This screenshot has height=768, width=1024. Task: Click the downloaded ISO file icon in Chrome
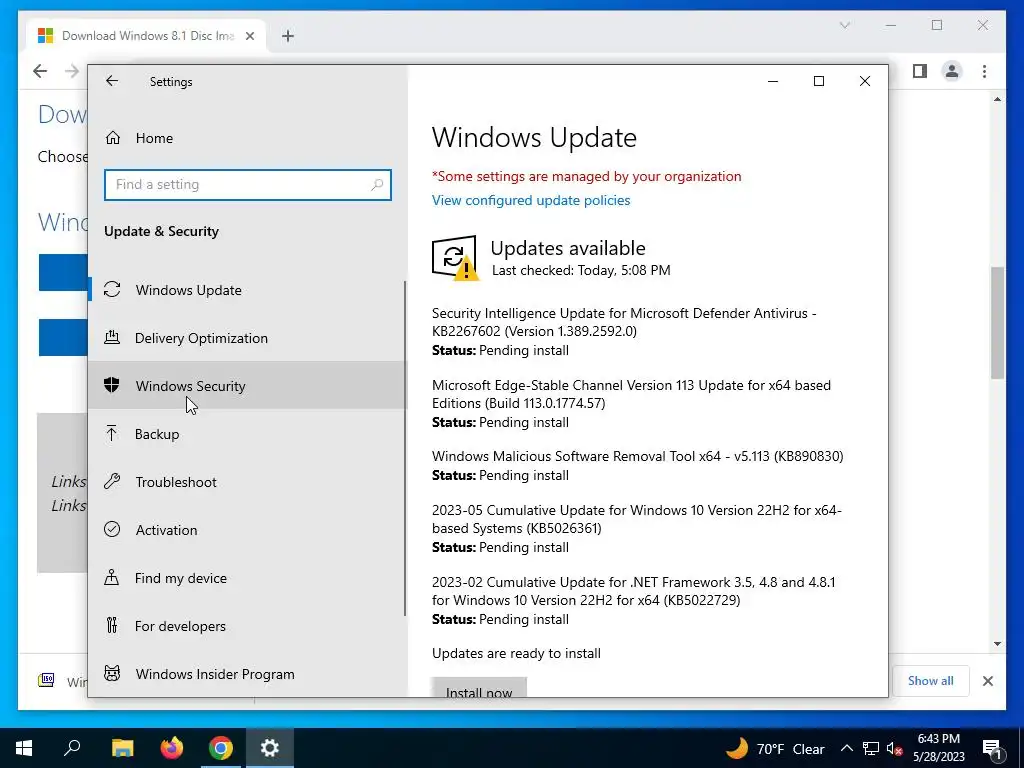coord(46,680)
